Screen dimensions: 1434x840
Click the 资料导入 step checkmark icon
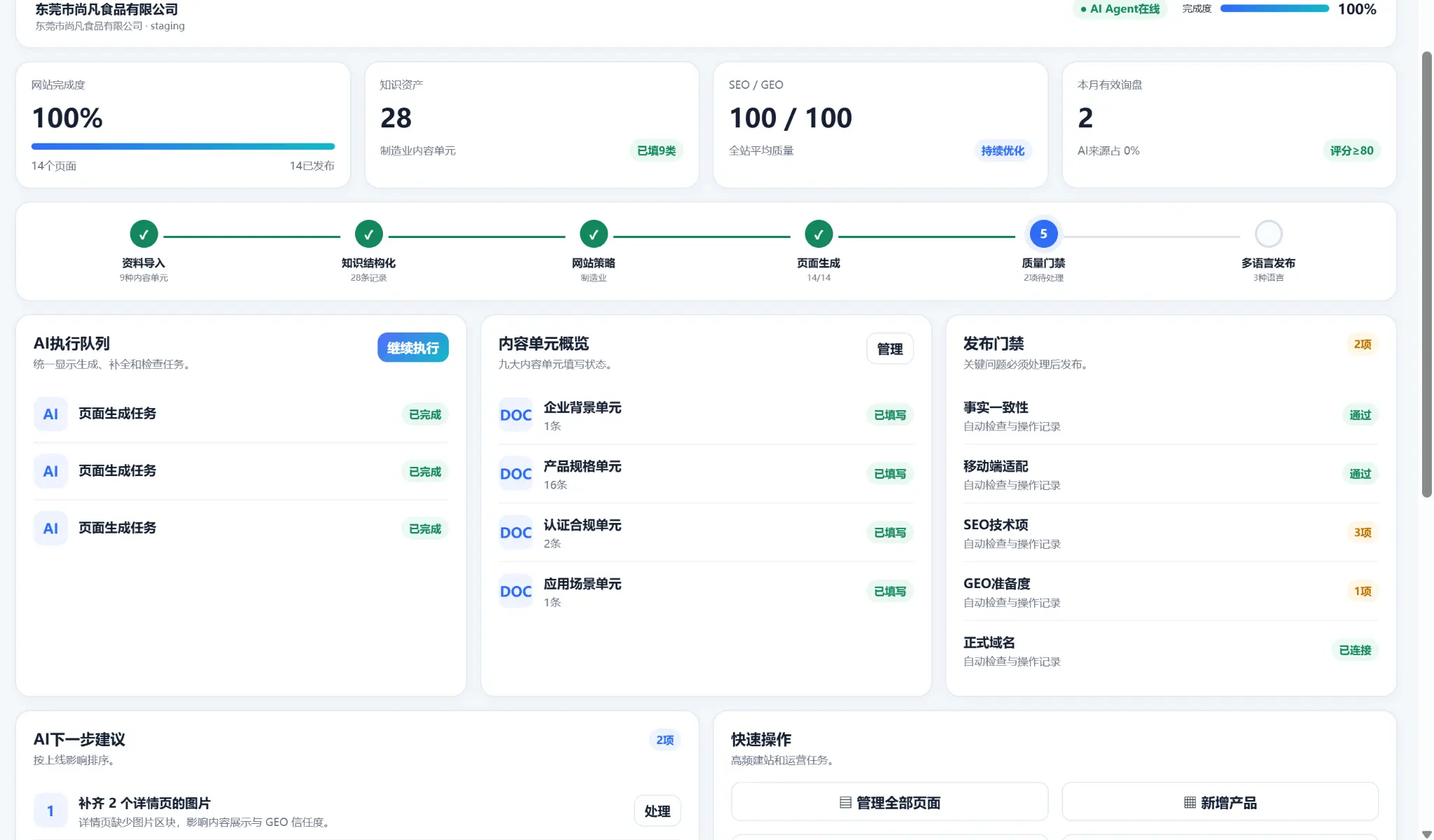[x=144, y=234]
